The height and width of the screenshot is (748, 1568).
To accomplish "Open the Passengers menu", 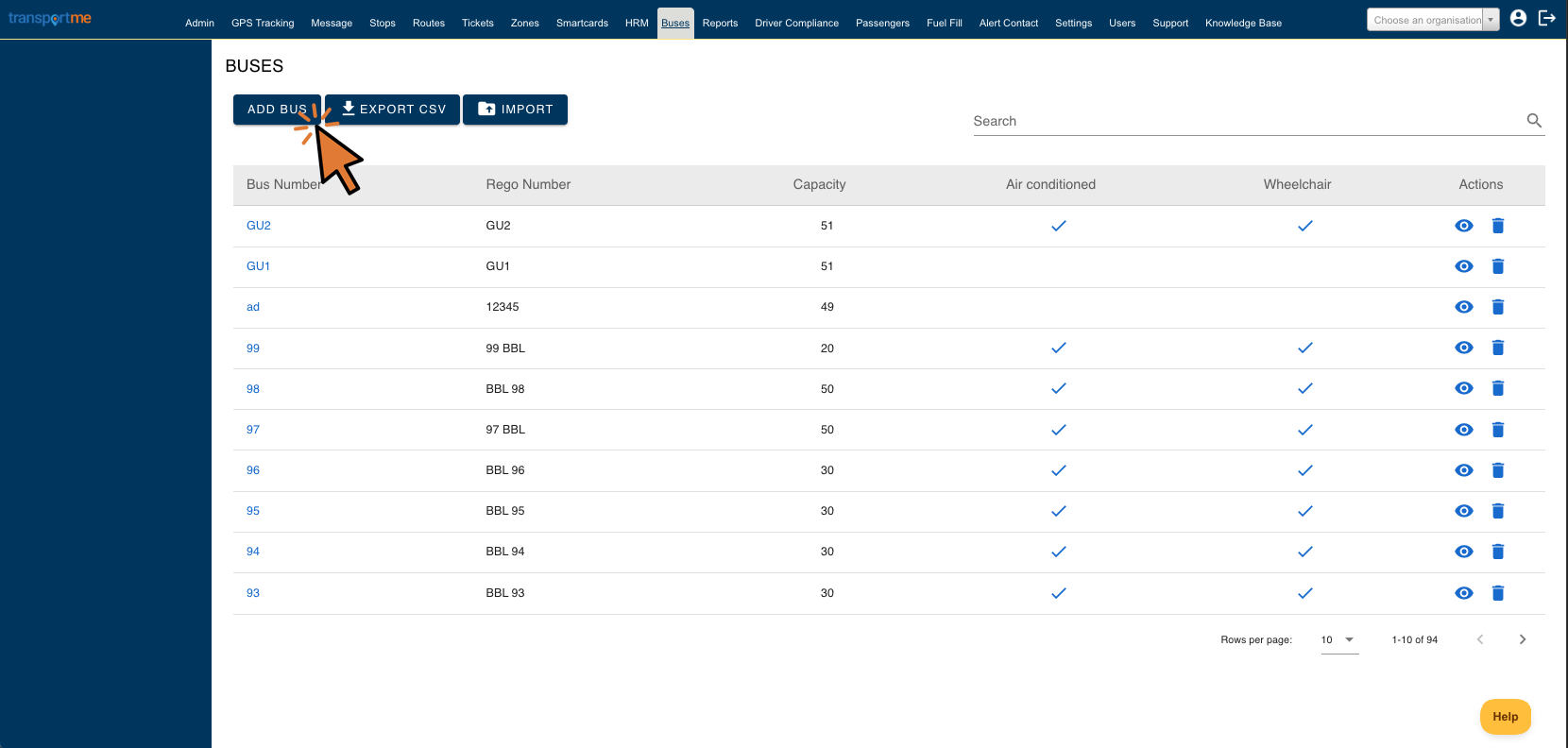I will click(x=882, y=23).
